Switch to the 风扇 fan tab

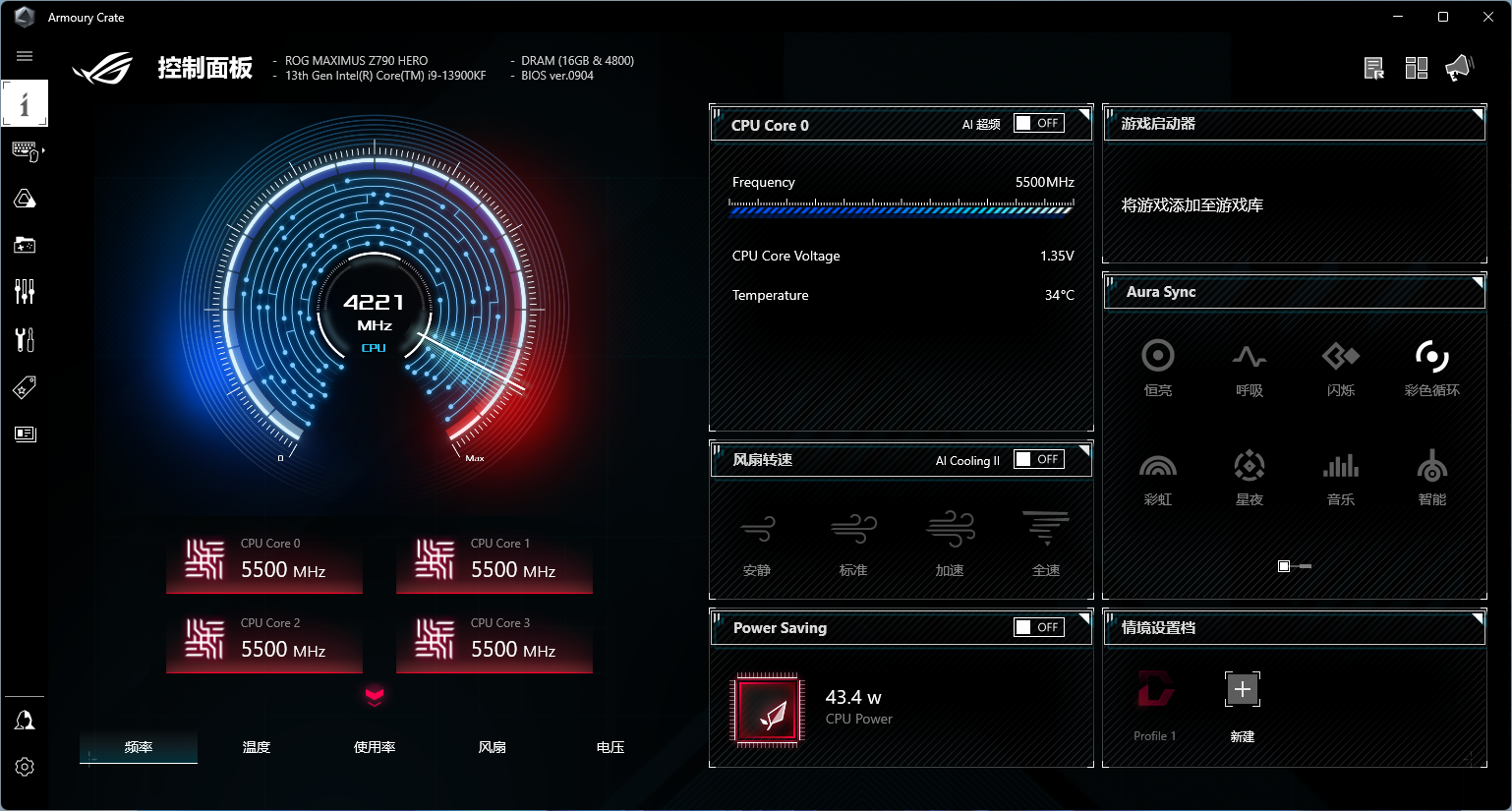[x=493, y=747]
